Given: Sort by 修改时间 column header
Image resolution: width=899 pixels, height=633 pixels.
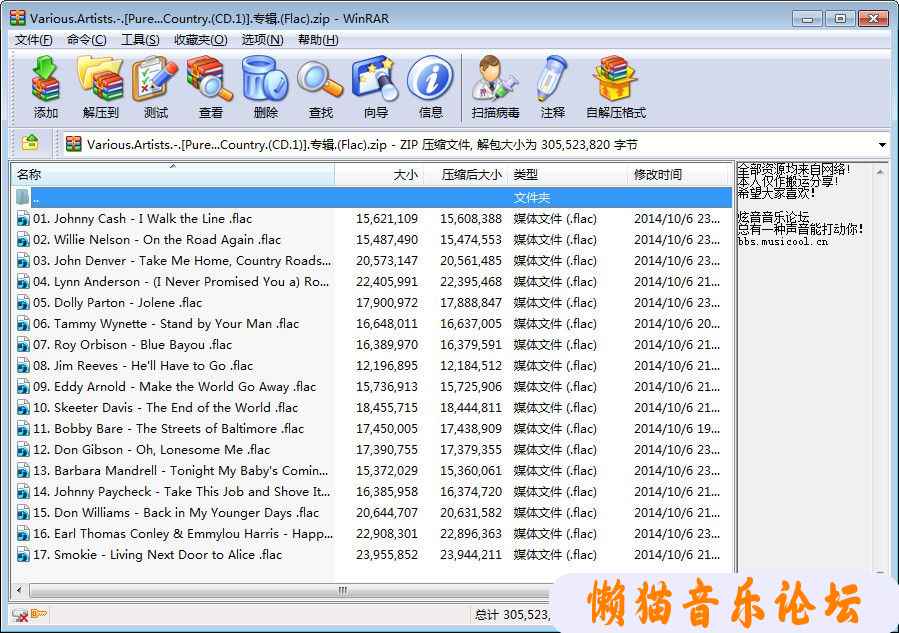Looking at the screenshot, I should pos(679,174).
